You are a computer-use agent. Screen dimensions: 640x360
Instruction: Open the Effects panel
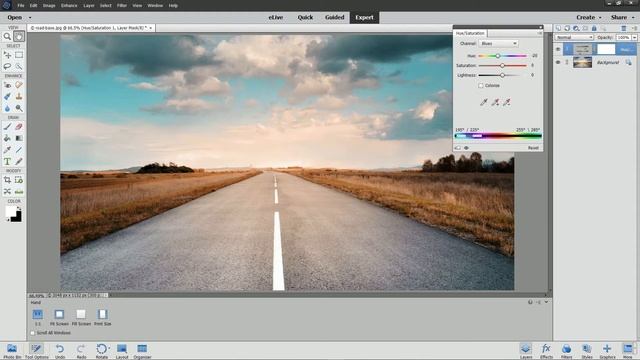coord(546,351)
